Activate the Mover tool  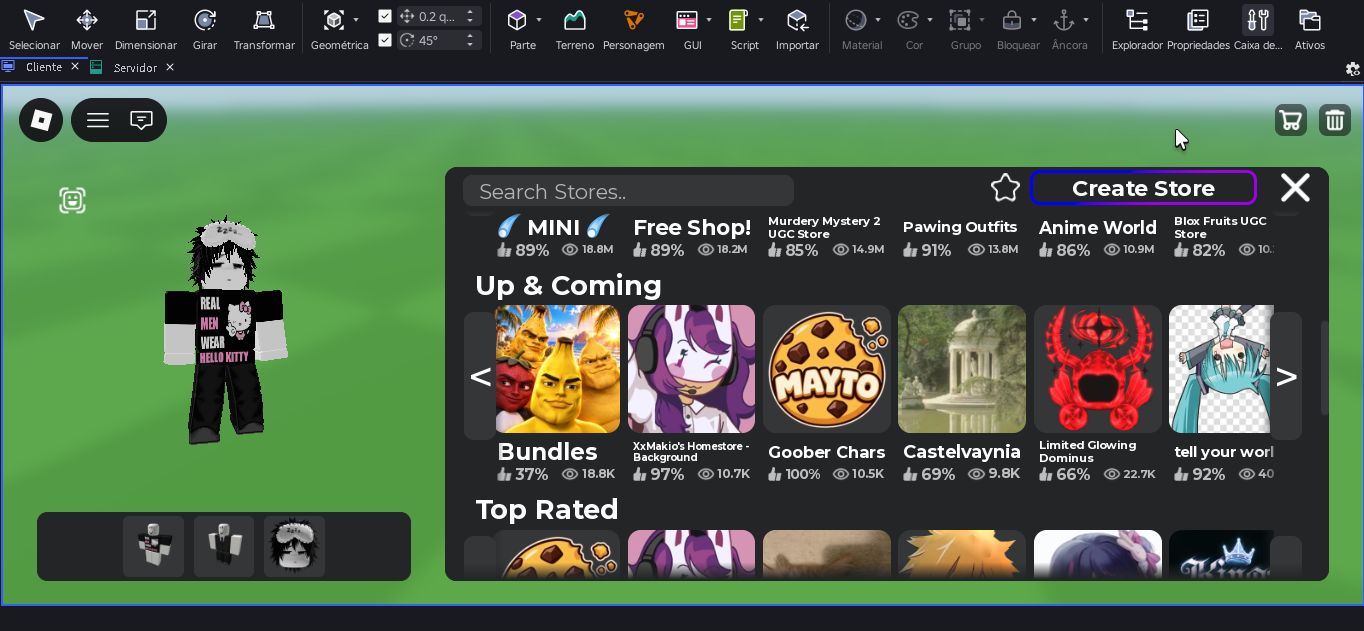87,20
